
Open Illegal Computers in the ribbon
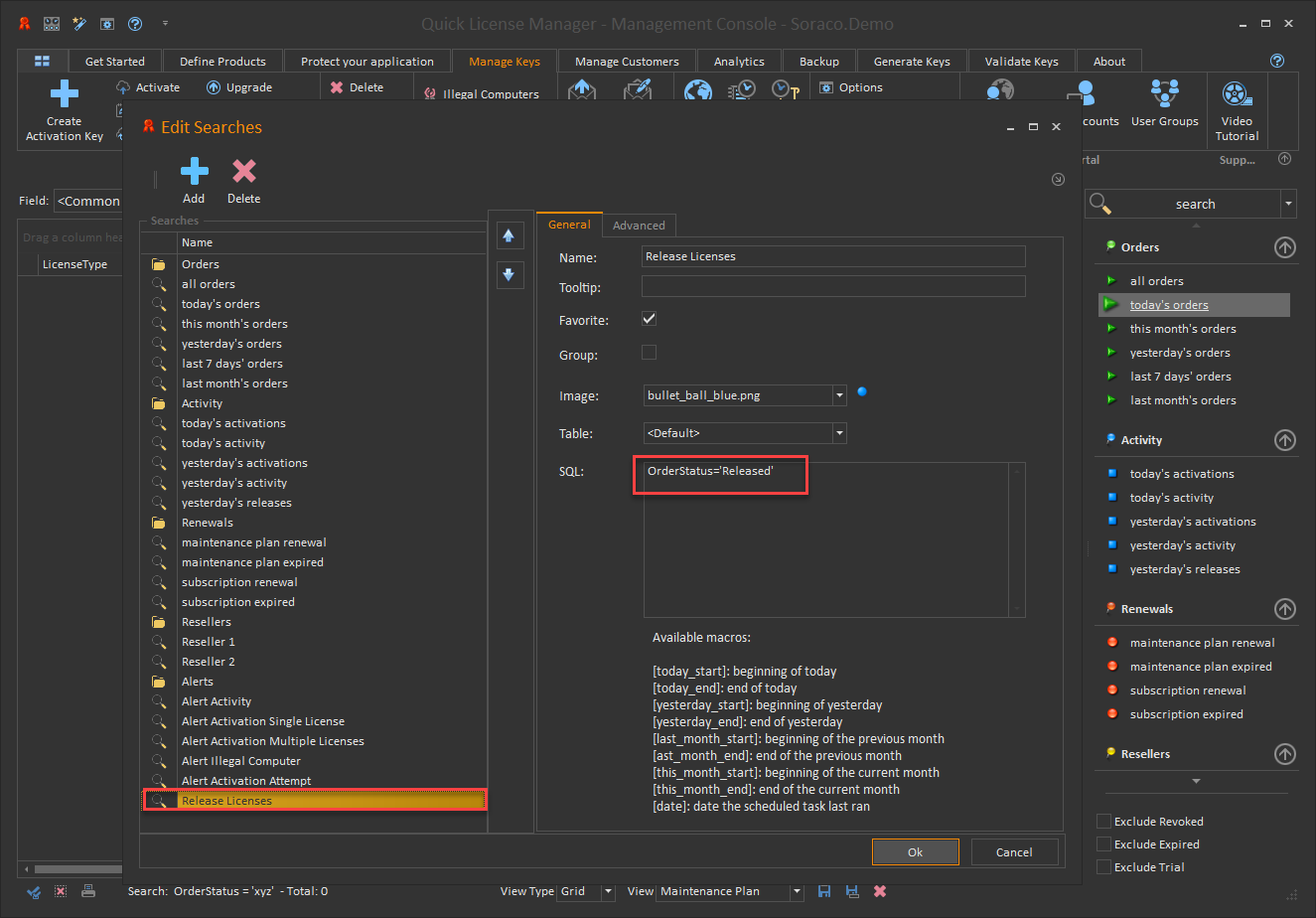point(481,94)
